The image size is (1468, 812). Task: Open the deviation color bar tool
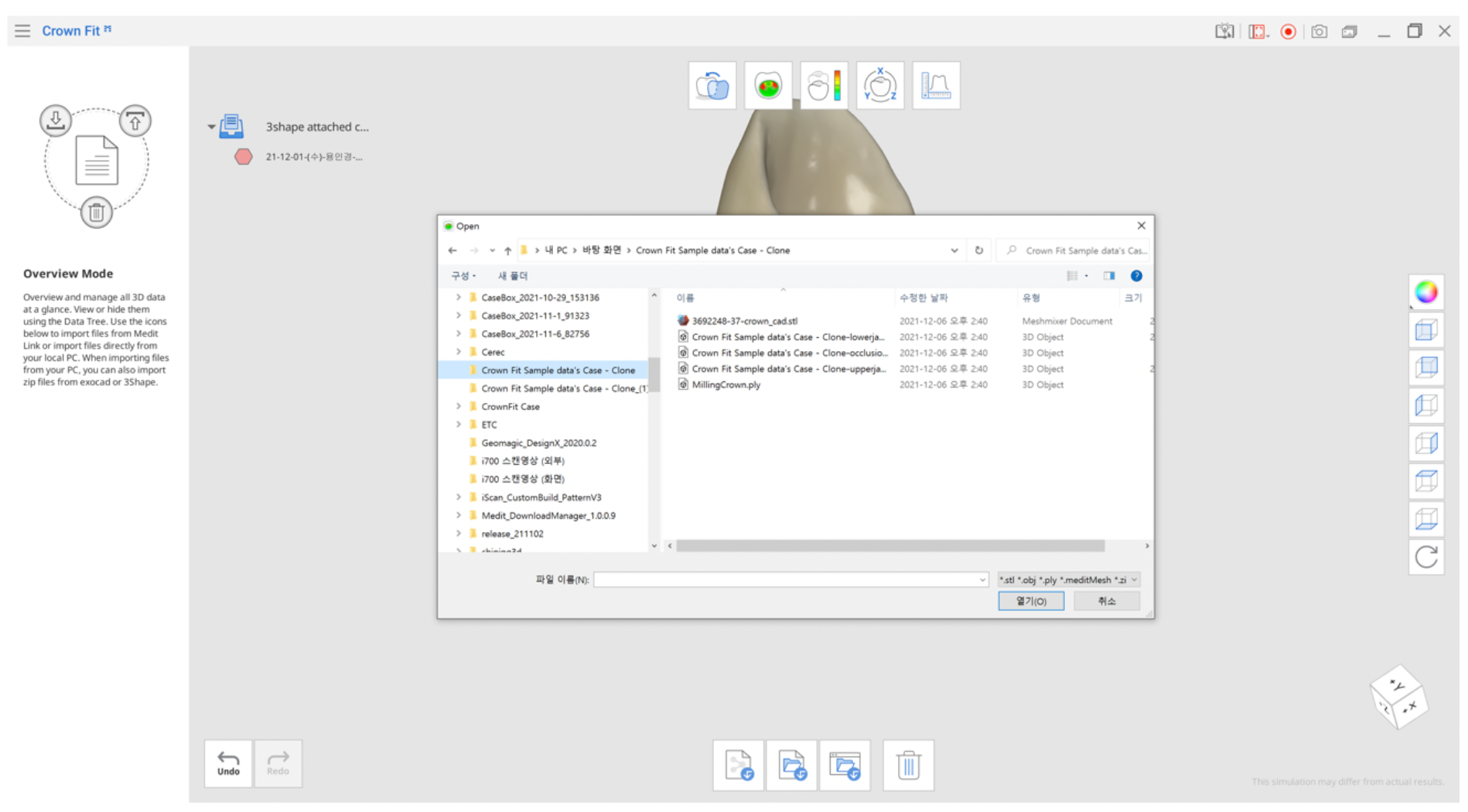point(824,85)
